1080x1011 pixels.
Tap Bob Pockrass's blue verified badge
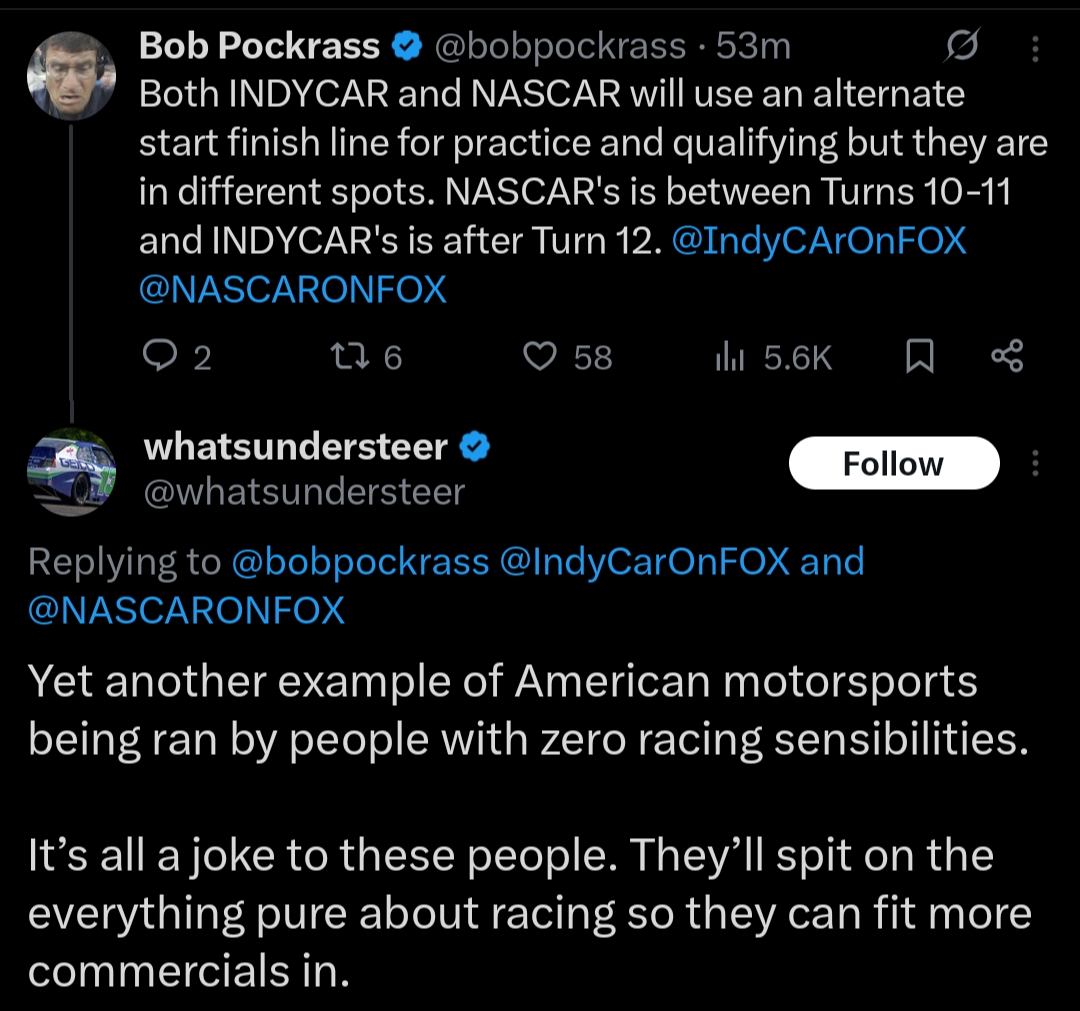(x=405, y=46)
